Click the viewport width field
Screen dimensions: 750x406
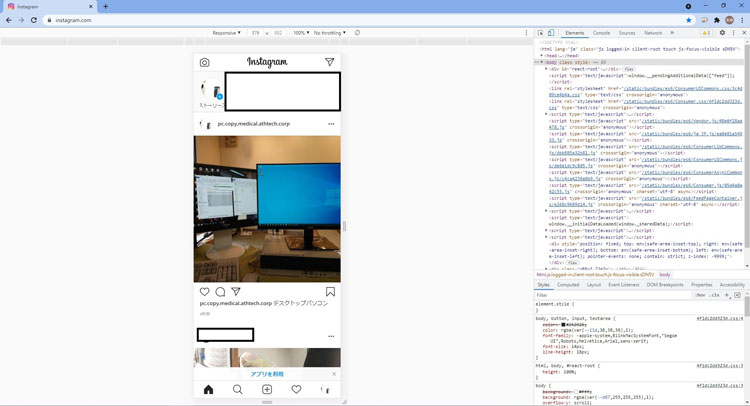(255, 33)
